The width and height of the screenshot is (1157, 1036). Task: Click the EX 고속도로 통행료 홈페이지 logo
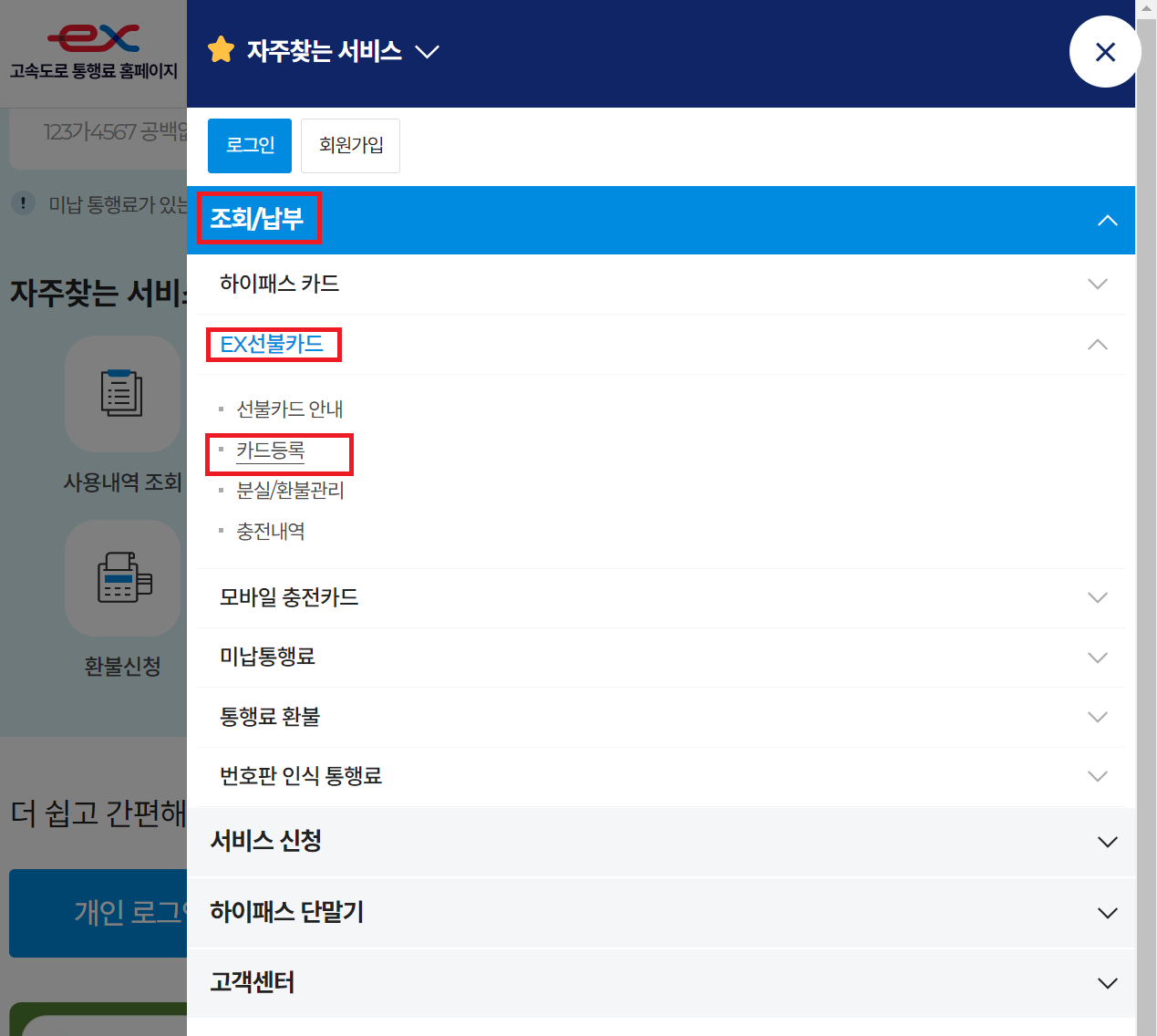coord(94,52)
